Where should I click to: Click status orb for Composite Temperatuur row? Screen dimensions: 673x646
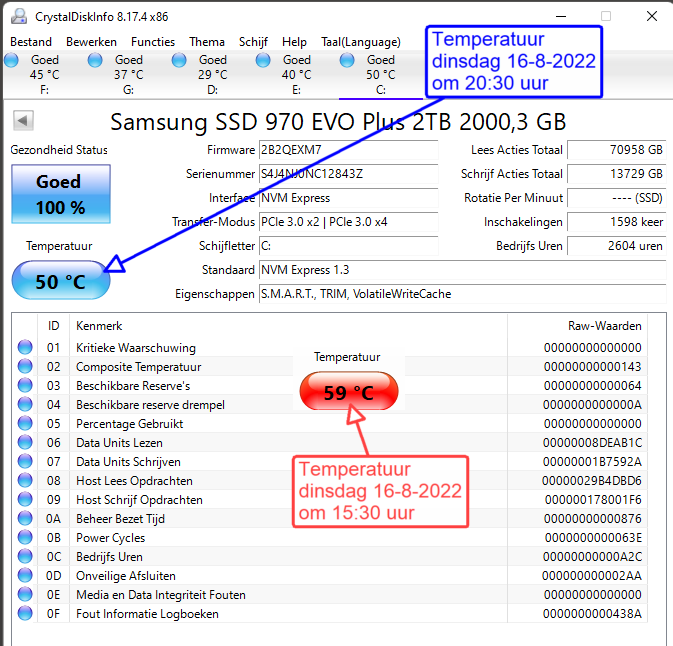click(x=25, y=367)
